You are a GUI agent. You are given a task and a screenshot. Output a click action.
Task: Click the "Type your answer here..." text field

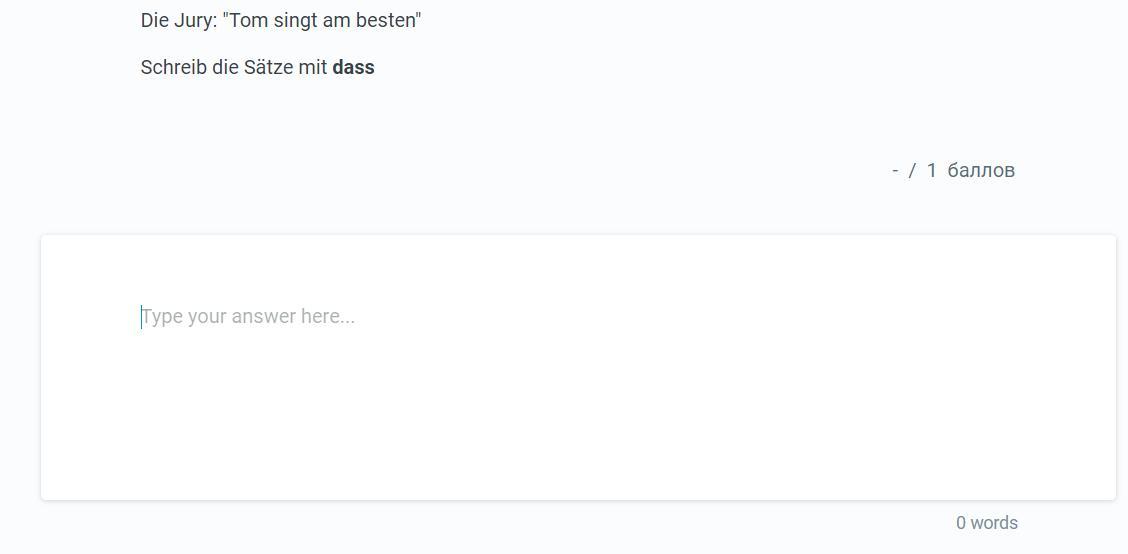pos(577,367)
